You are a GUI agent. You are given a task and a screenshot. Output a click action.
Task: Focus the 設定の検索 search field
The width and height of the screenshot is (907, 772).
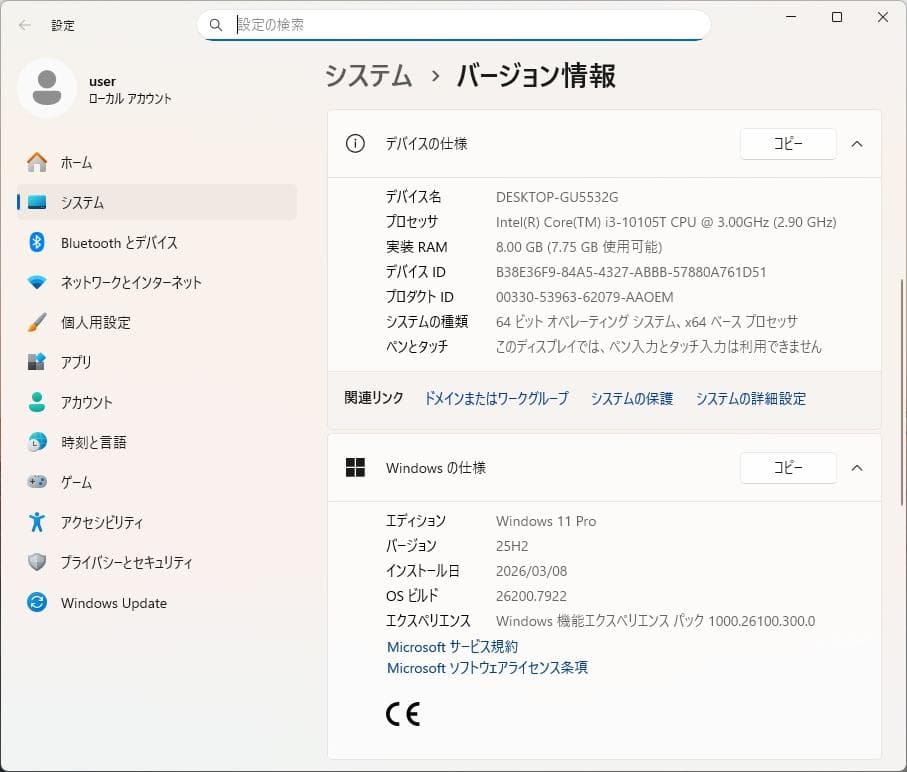(454, 25)
